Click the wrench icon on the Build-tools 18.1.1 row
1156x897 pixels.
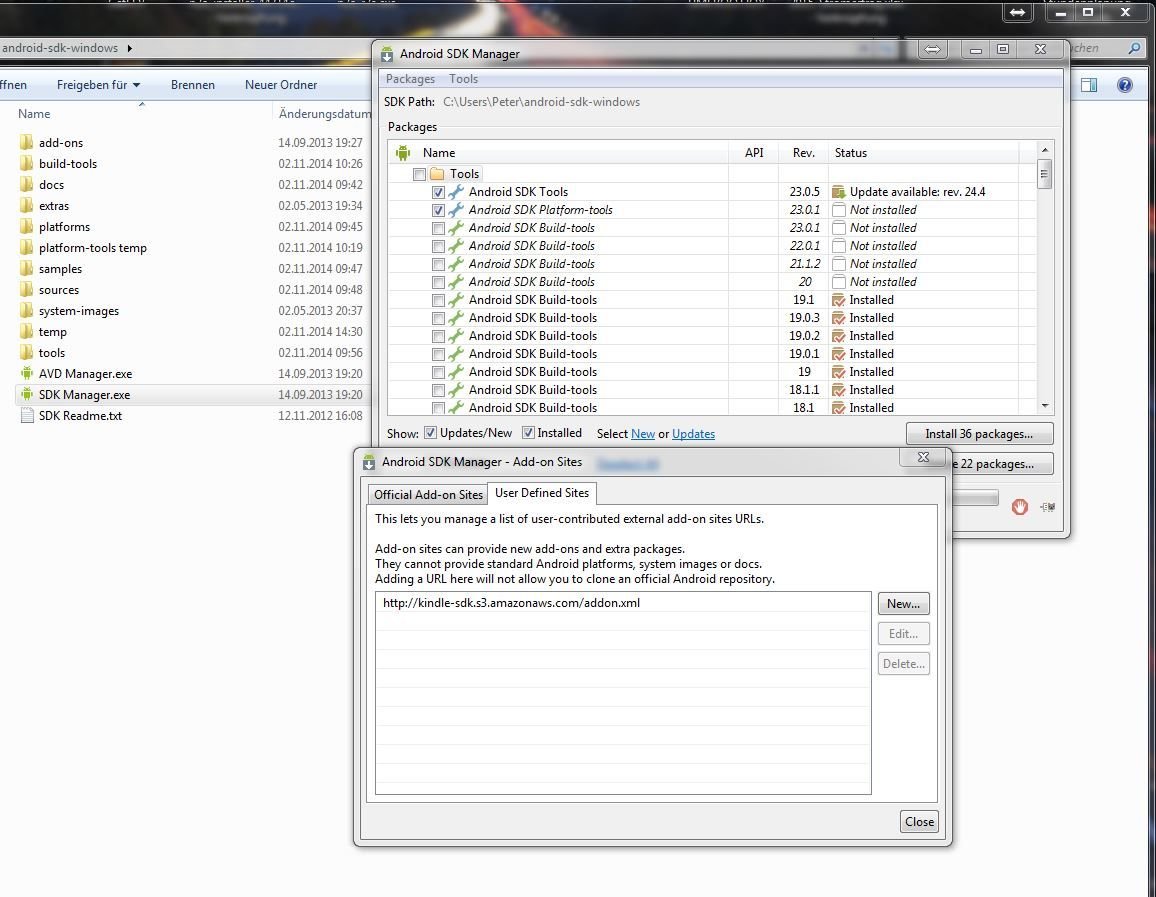[456, 390]
